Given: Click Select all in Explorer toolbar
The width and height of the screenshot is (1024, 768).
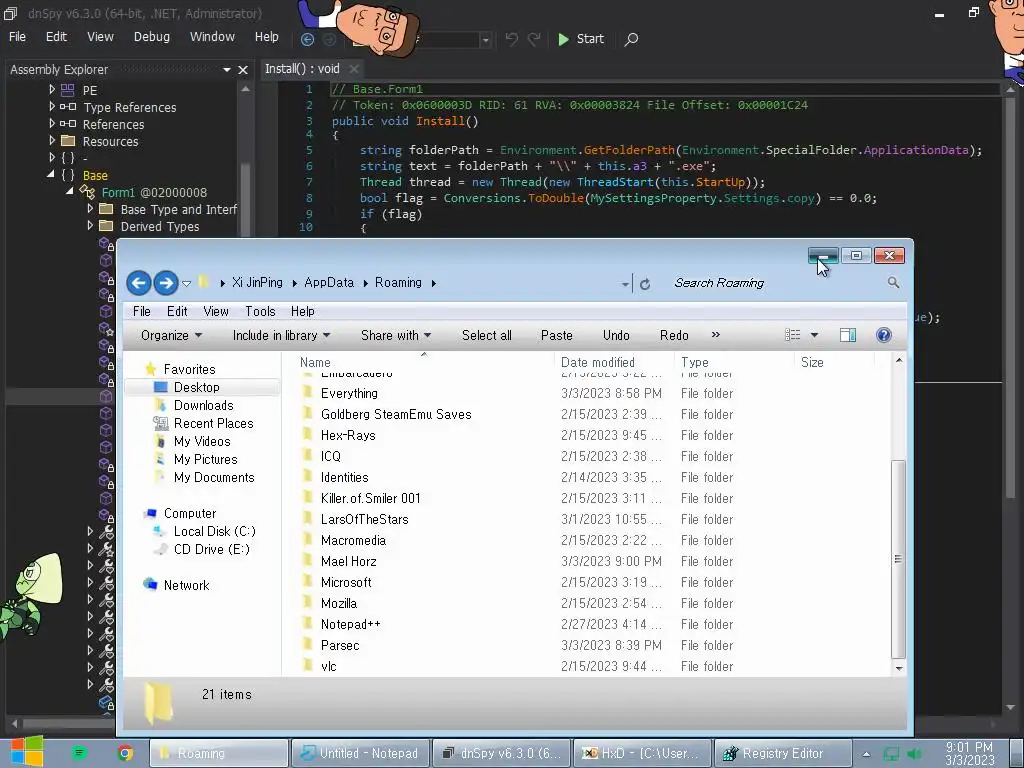Looking at the screenshot, I should point(487,335).
